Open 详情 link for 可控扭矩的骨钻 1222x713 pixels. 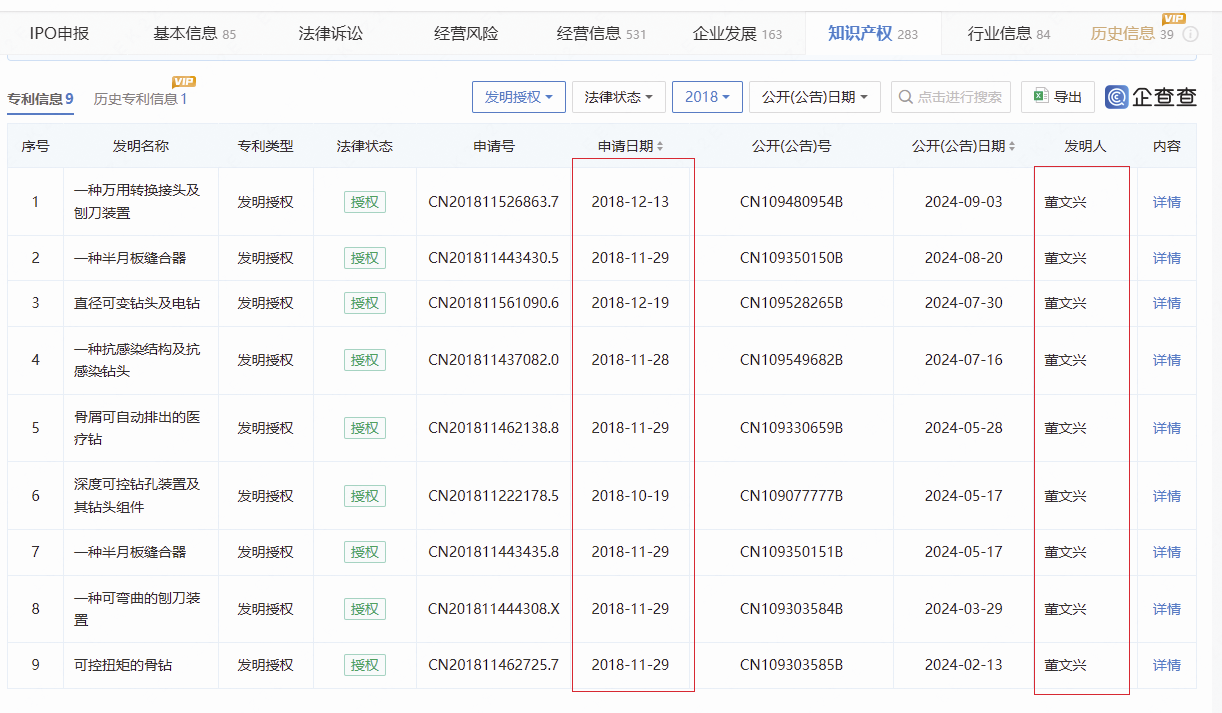1166,665
